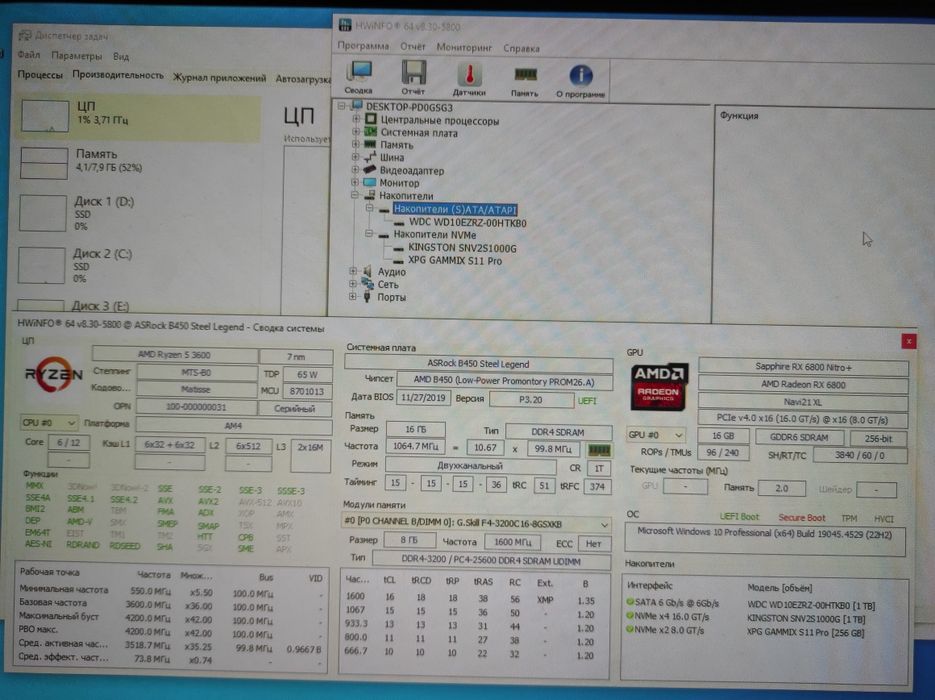This screenshot has width=935, height=700.
Task: Open the Справка menu
Action: [x=521, y=48]
